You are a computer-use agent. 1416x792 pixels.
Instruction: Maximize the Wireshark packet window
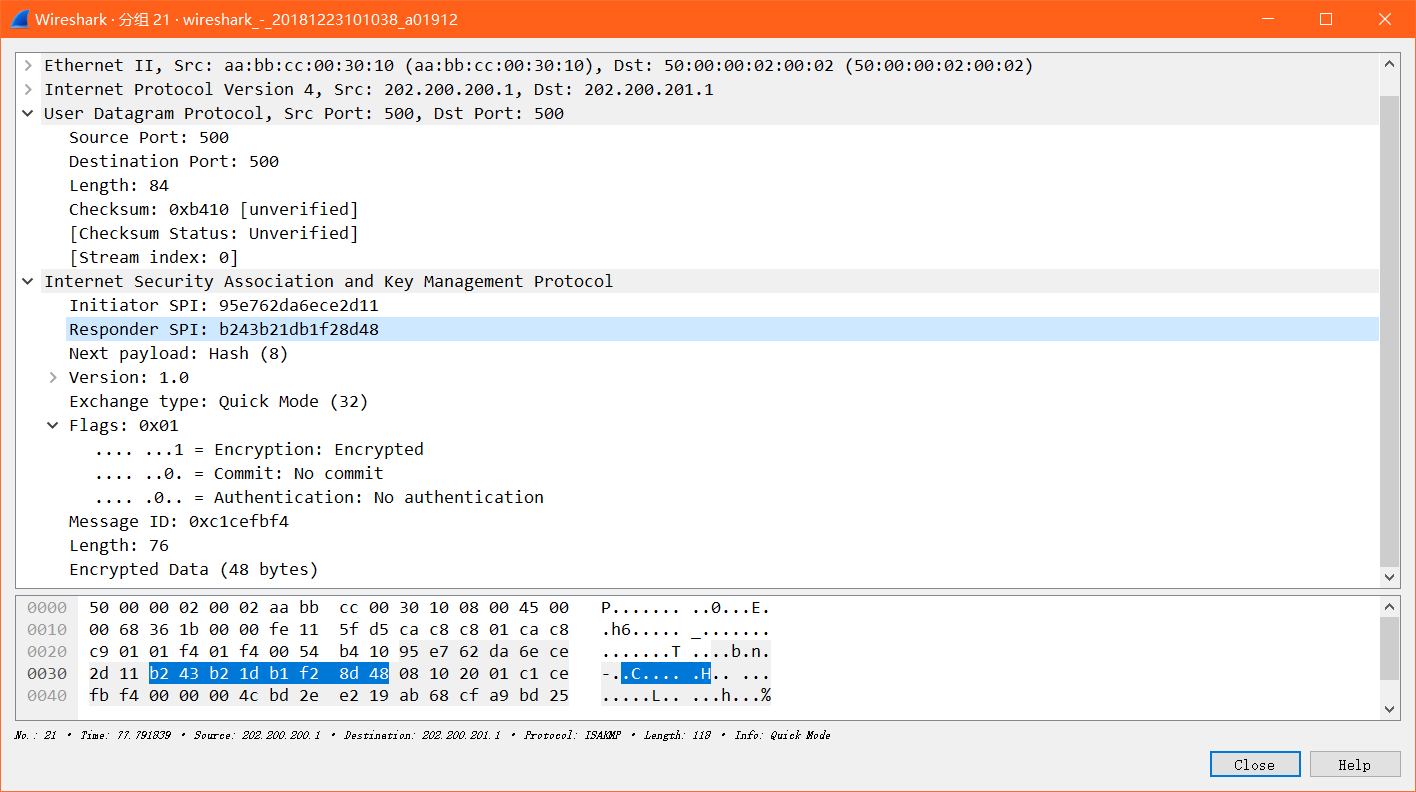(1326, 19)
